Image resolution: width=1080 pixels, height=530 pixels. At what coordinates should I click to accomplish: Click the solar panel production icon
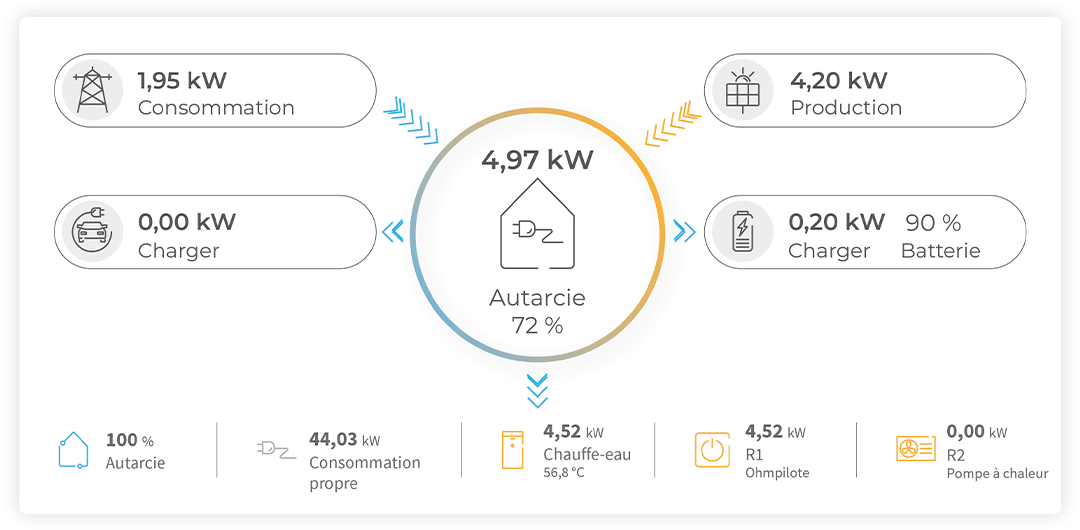[x=742, y=90]
